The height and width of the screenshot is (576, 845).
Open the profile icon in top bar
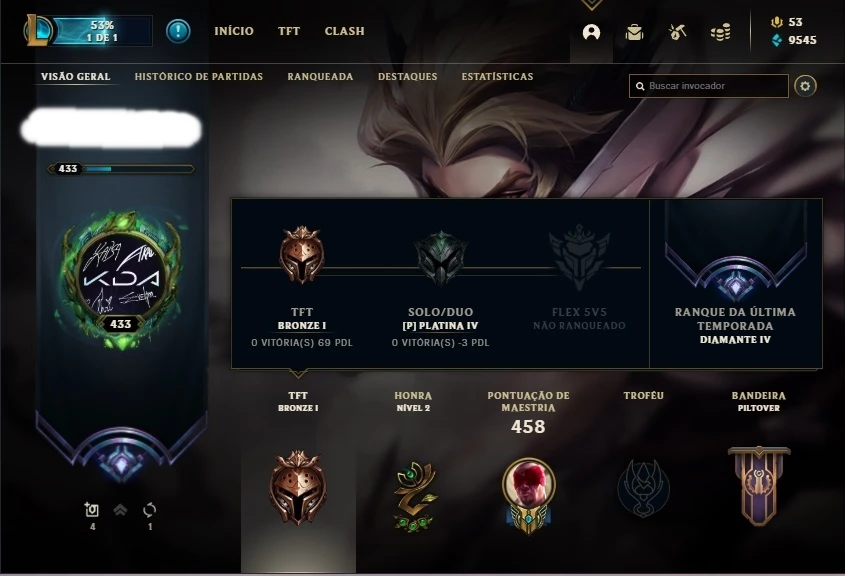tap(591, 32)
